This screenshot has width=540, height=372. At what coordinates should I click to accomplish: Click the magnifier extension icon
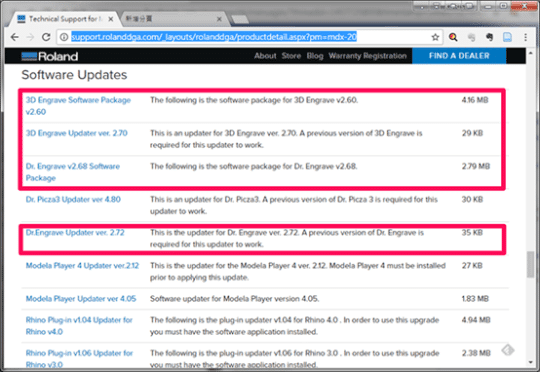coord(453,37)
